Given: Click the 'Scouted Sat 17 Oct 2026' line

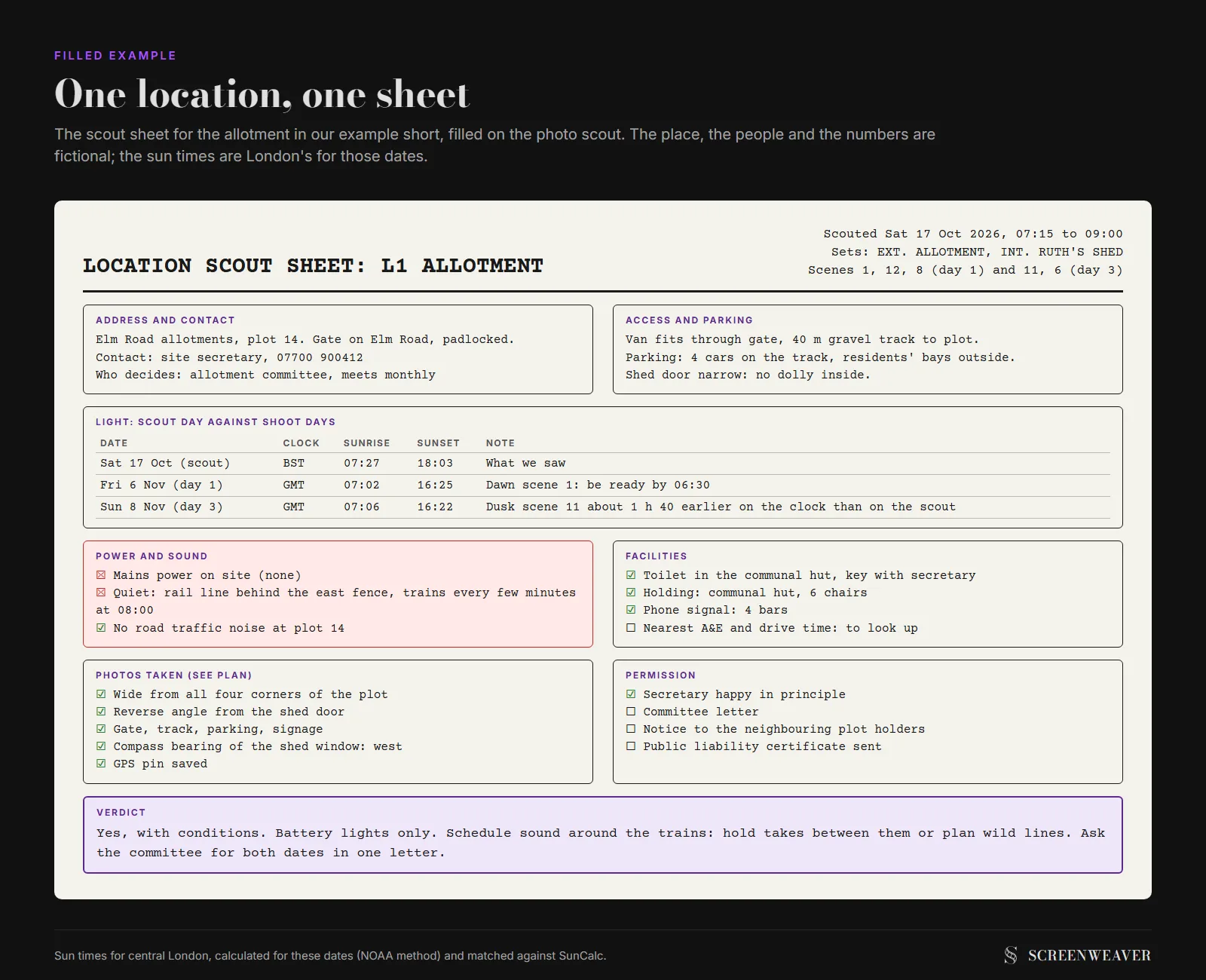Looking at the screenshot, I should 973,234.
